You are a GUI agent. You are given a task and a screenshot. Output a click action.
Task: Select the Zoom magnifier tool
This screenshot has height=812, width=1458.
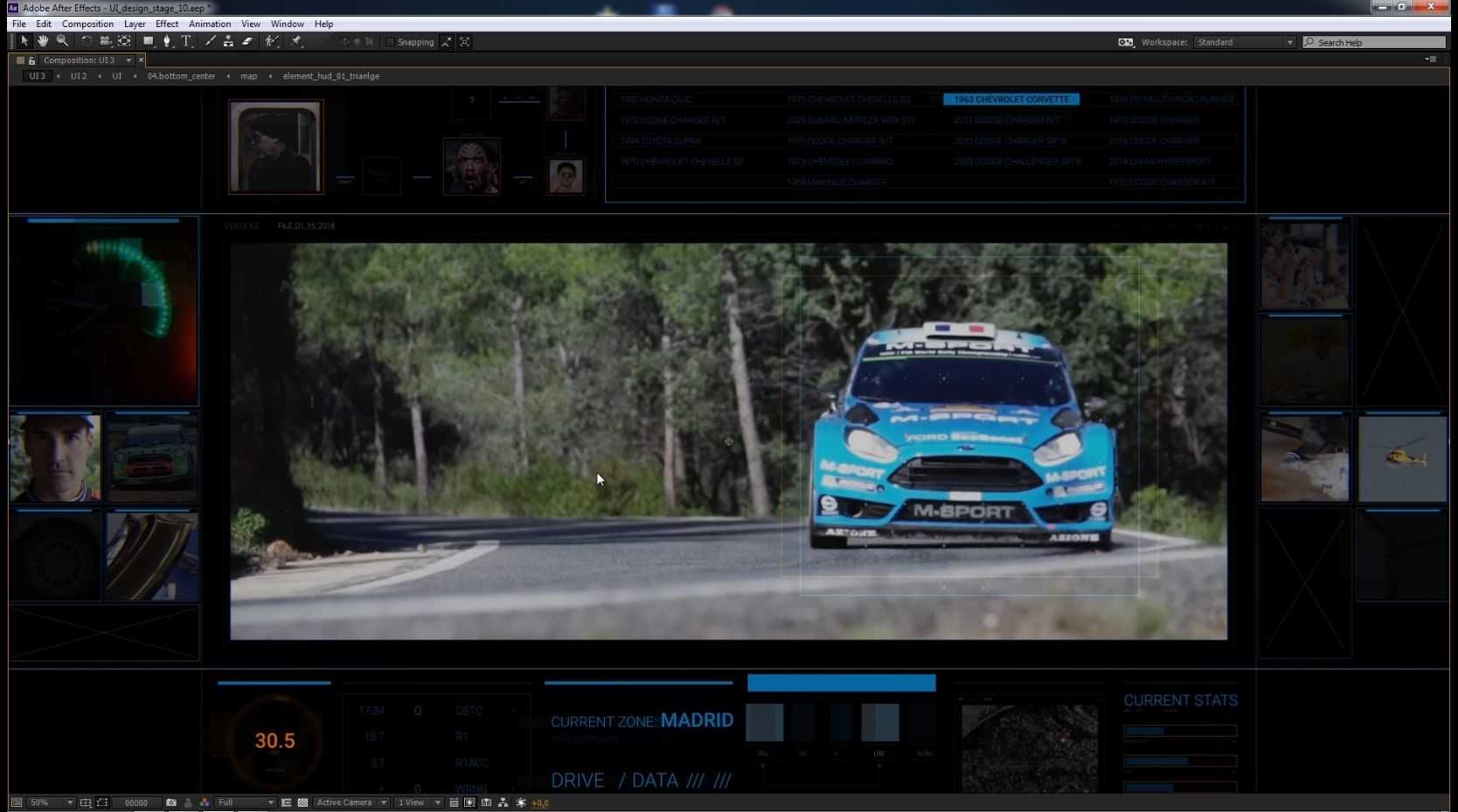[62, 41]
